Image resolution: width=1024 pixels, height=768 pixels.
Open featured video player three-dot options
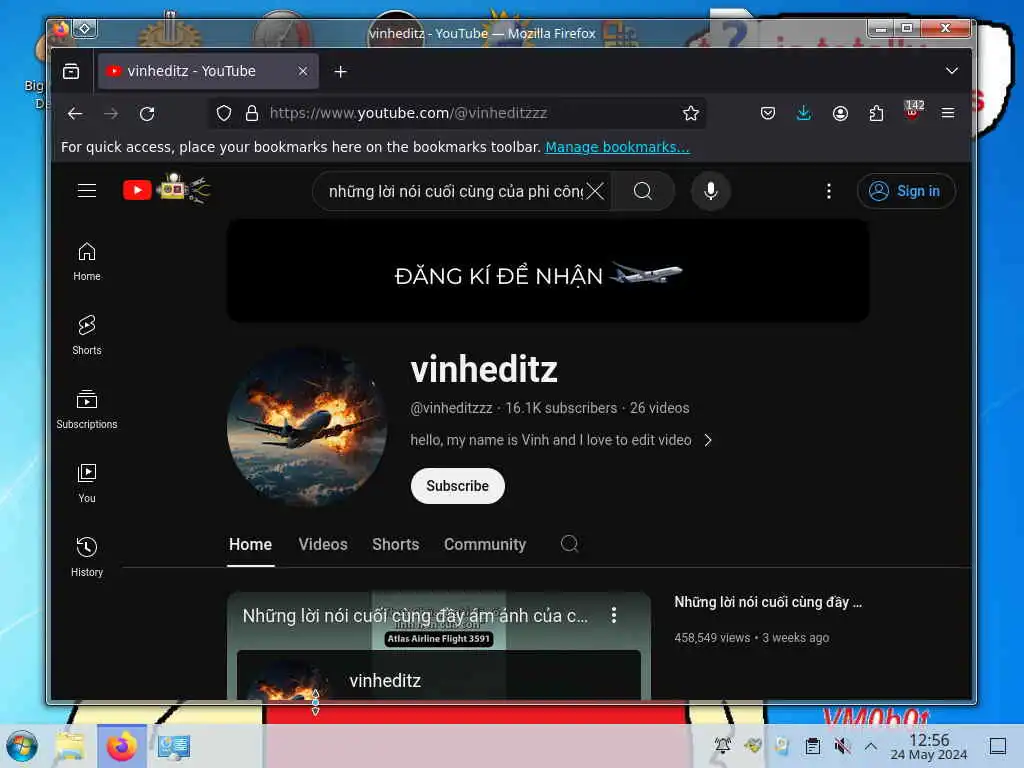click(613, 615)
